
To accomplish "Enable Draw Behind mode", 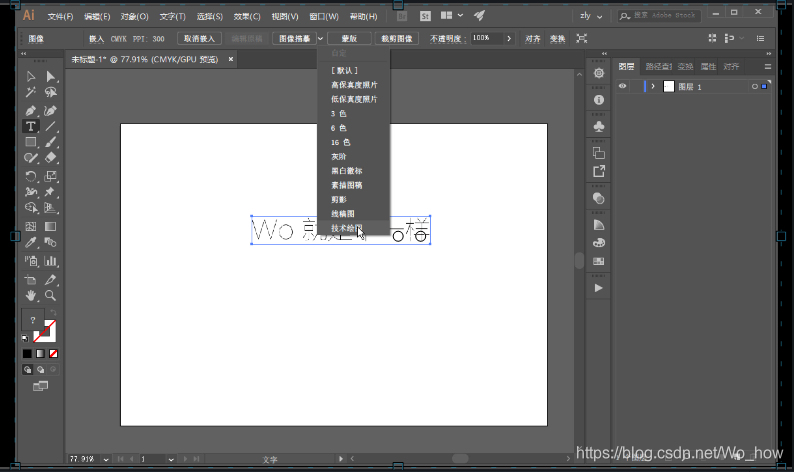I will point(41,369).
